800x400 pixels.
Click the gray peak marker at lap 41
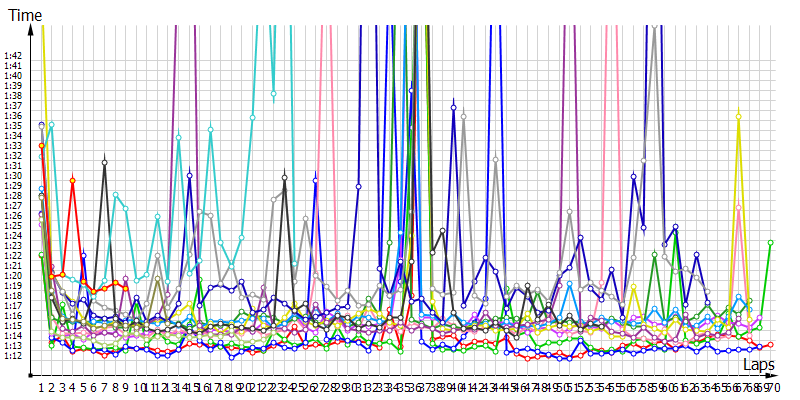pyautogui.click(x=463, y=116)
